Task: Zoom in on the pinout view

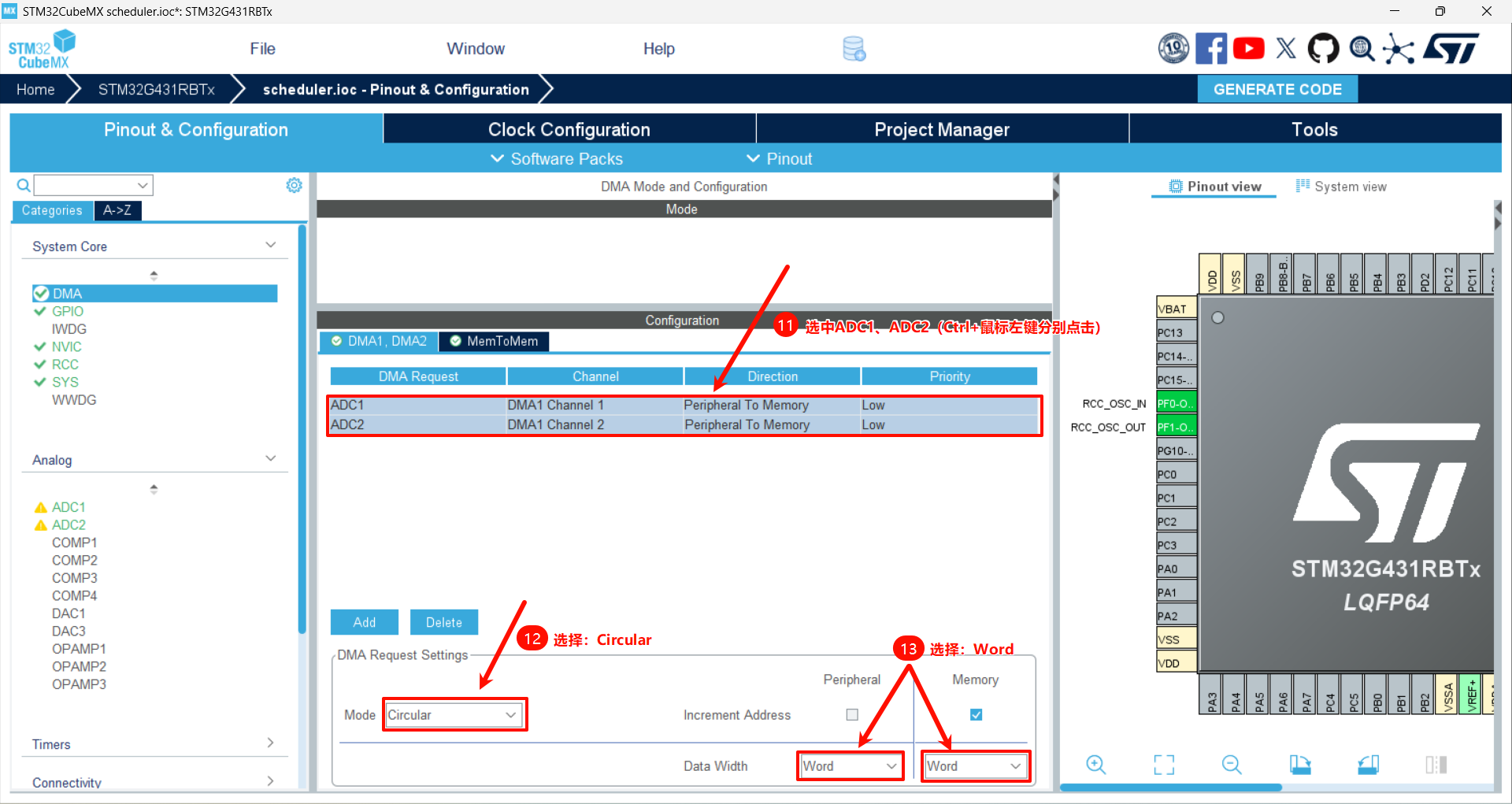Action: click(1095, 765)
